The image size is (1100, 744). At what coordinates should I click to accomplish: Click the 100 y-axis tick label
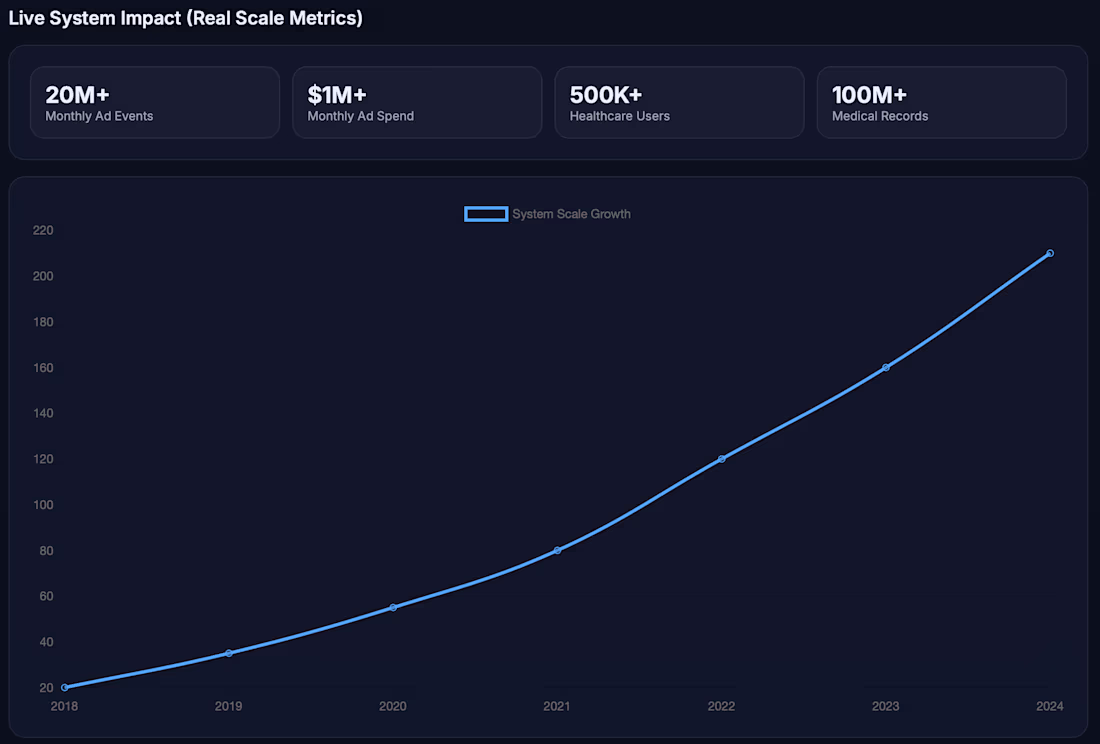pyautogui.click(x=43, y=505)
